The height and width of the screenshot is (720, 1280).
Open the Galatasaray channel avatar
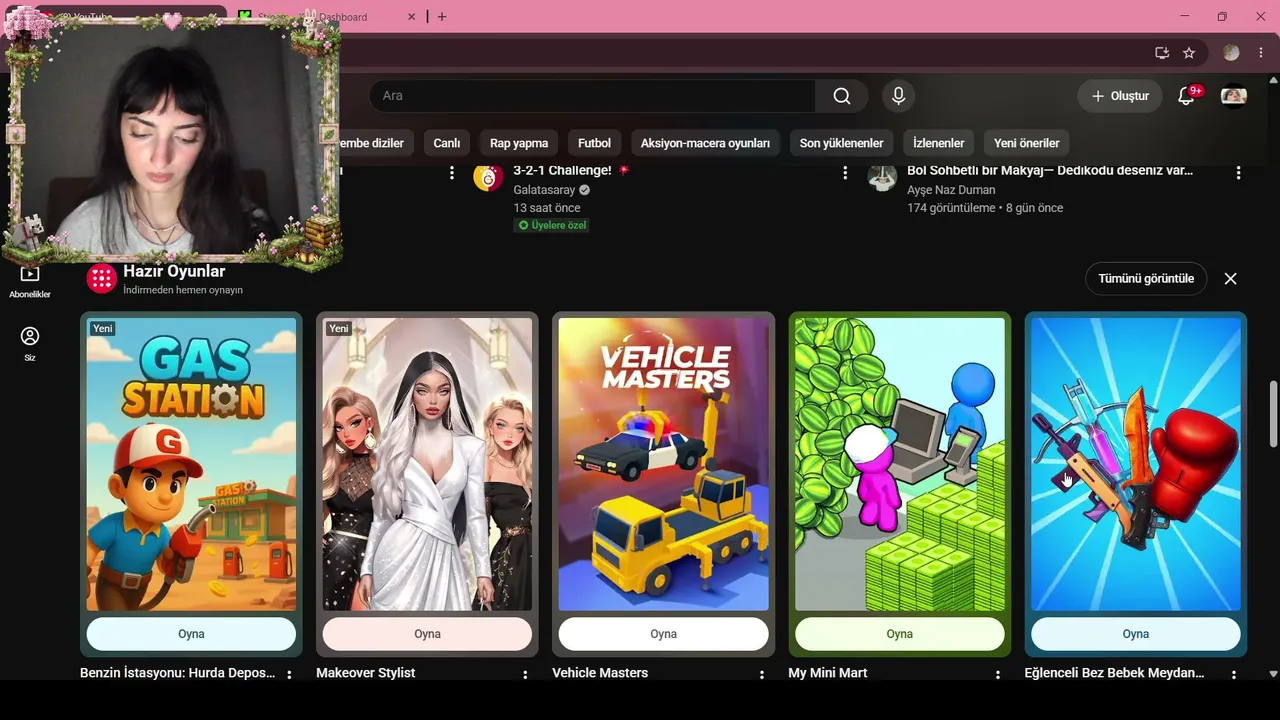[x=488, y=177]
